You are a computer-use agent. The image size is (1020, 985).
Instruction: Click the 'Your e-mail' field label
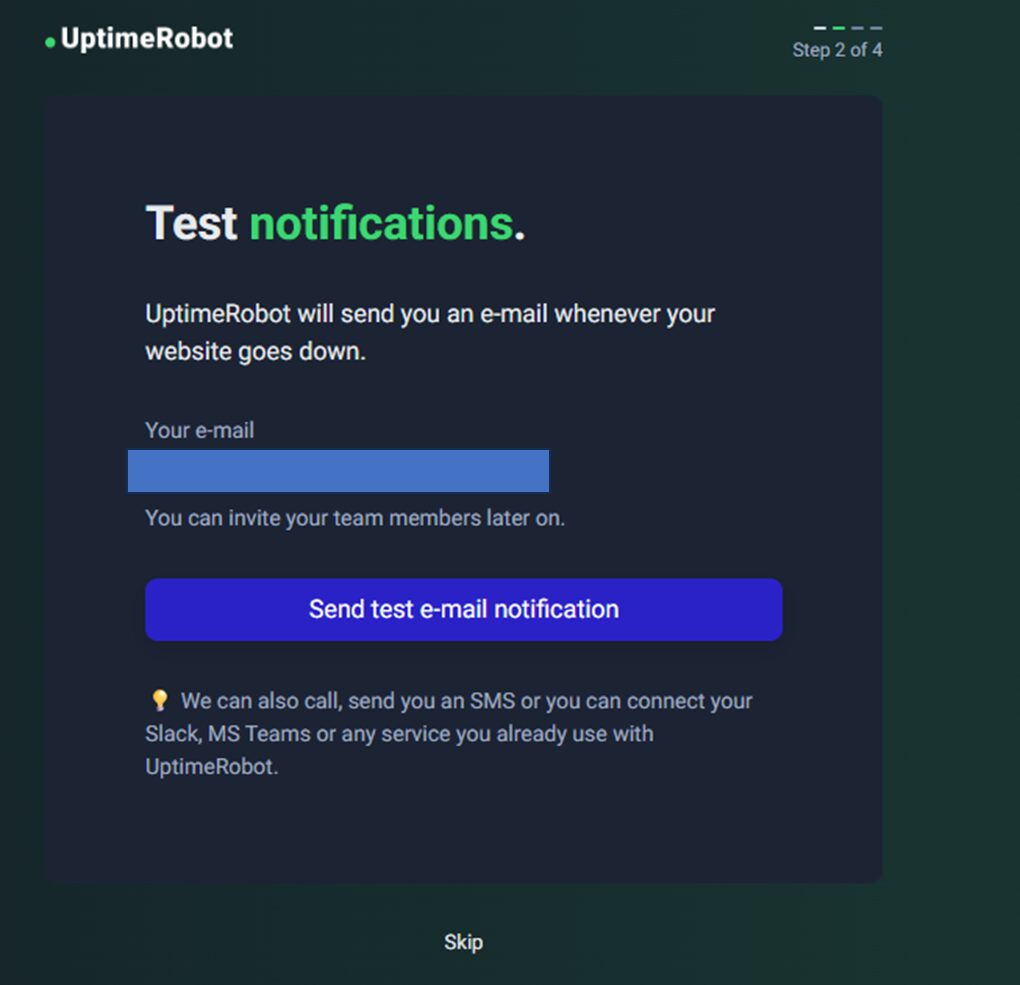199,430
